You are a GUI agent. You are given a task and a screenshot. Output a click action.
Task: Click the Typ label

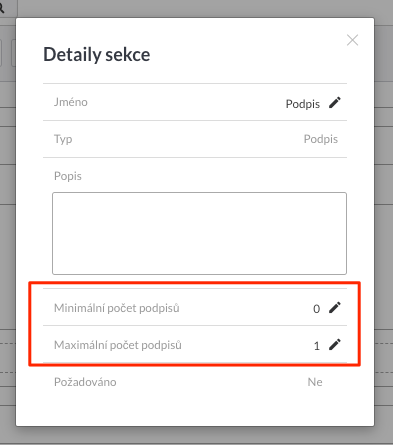pyautogui.click(x=63, y=139)
